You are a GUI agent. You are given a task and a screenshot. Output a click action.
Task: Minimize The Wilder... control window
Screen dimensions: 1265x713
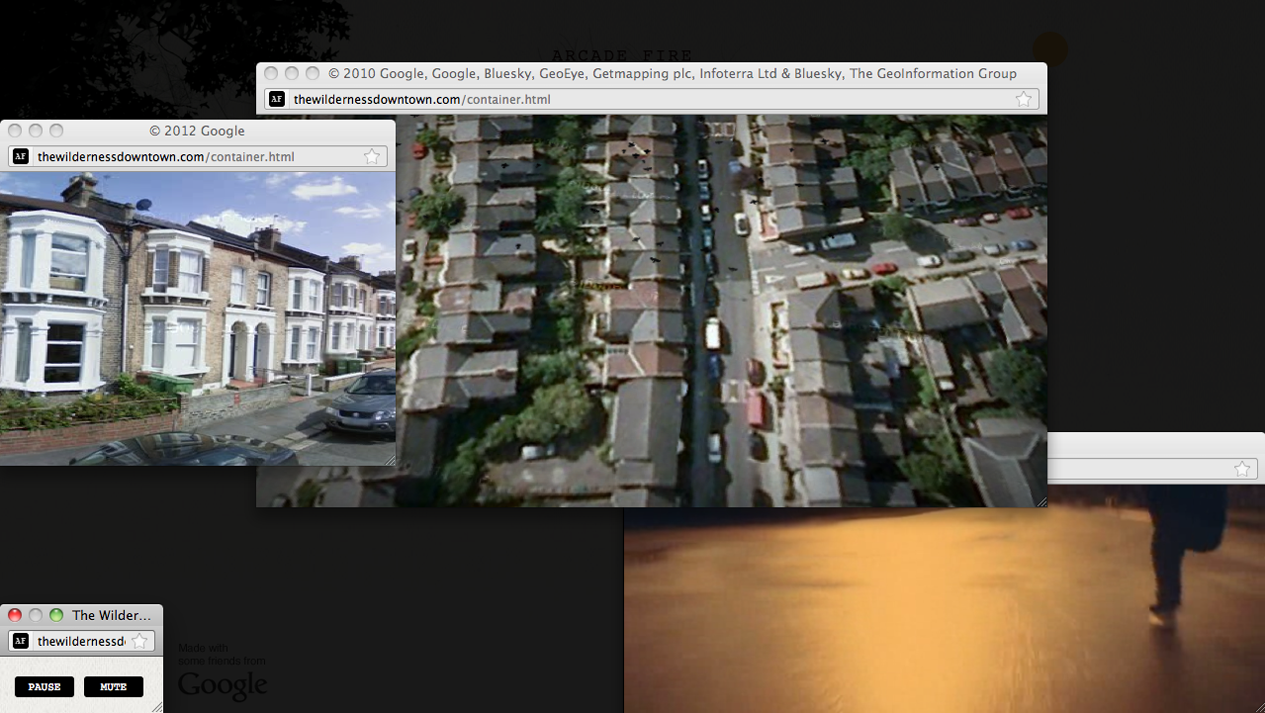(35, 615)
